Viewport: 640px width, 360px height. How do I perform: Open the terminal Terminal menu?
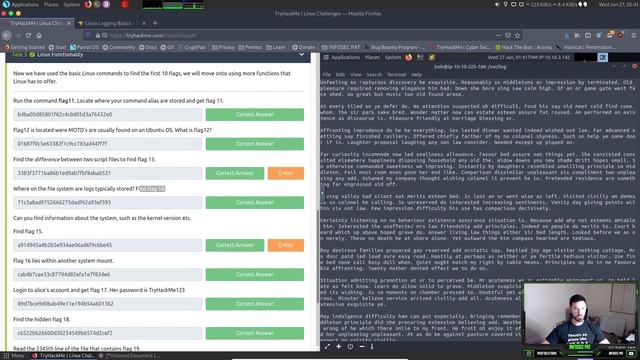[x=396, y=75]
